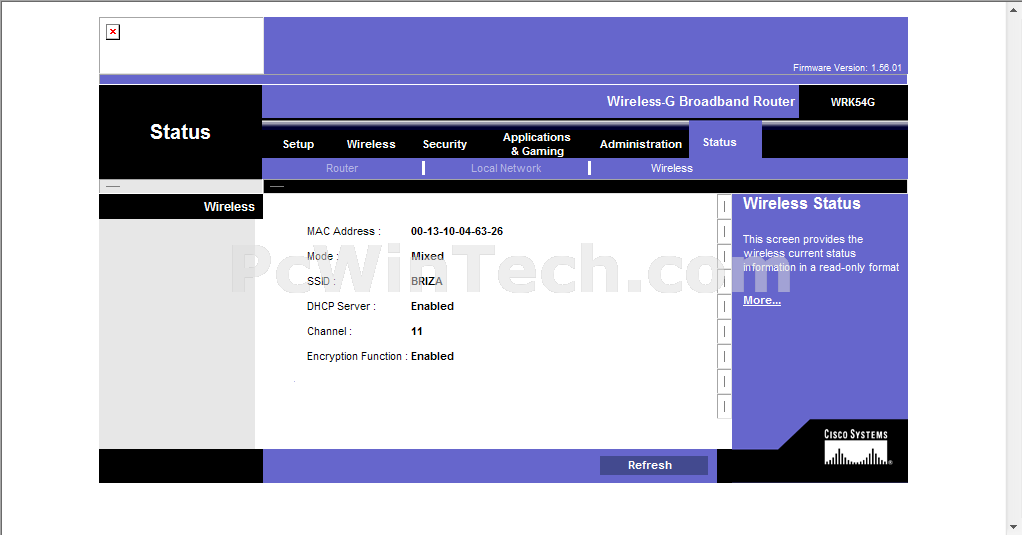Select the Wireless sub-tab under Status
This screenshot has width=1022, height=535.
tap(671, 168)
